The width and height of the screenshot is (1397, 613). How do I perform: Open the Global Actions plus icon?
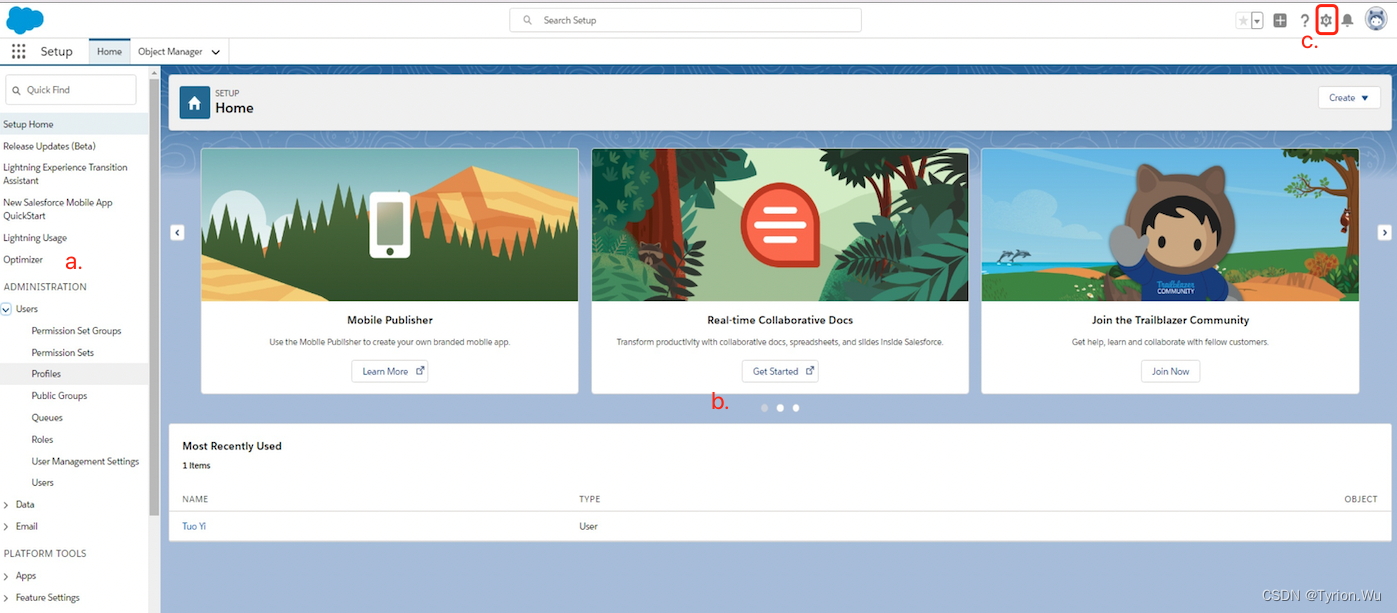tap(1281, 20)
